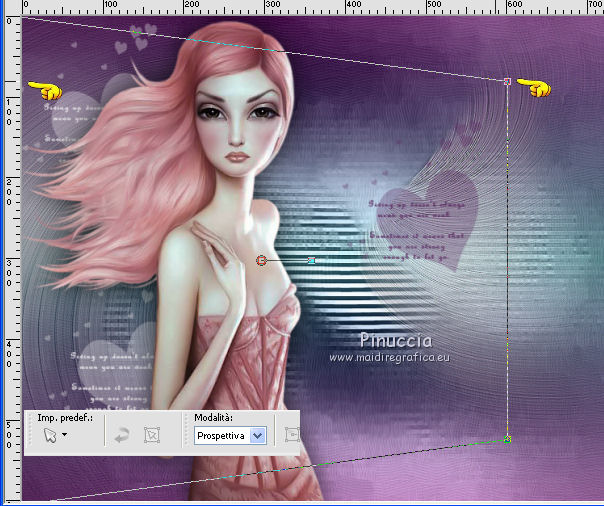Click the cyan rotation handle near pivot

tap(312, 261)
